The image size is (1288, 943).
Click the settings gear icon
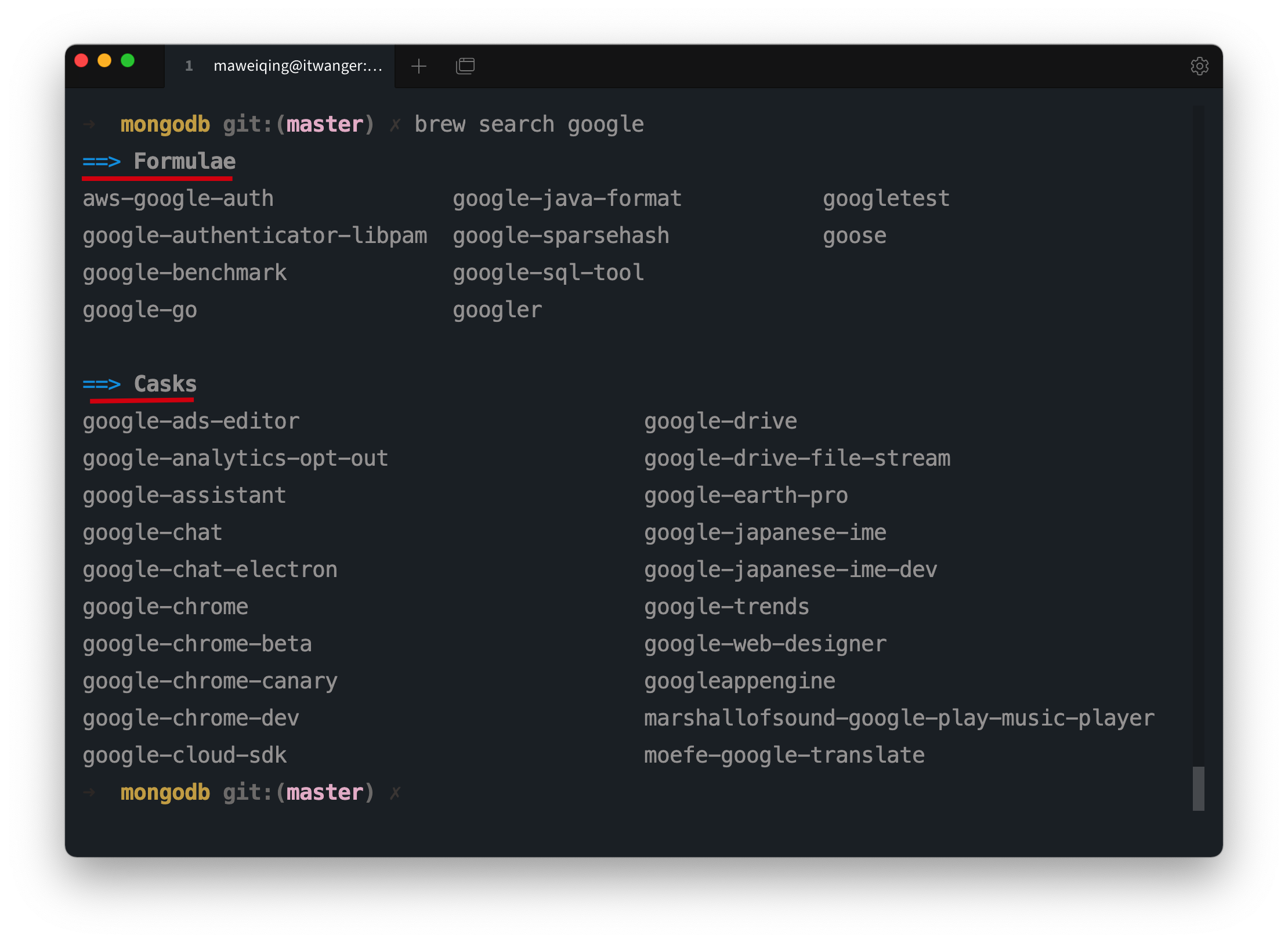[1200, 65]
